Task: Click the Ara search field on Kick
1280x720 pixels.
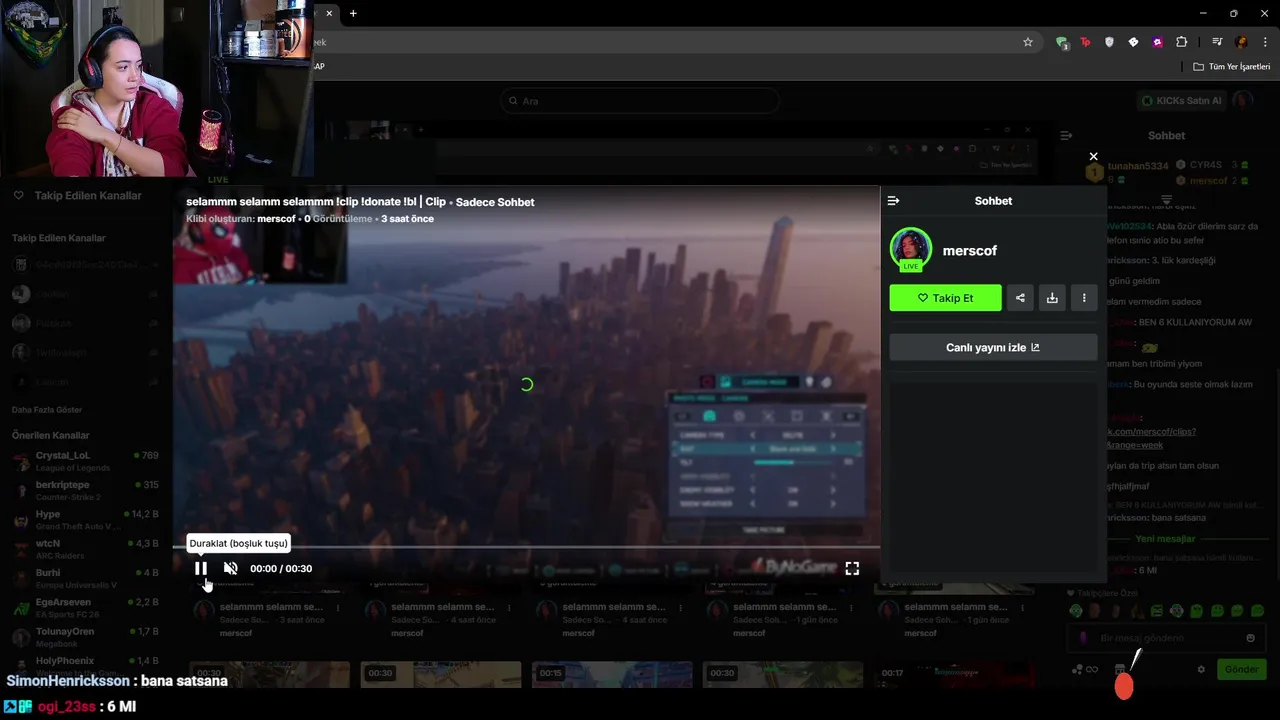Action: pos(640,101)
